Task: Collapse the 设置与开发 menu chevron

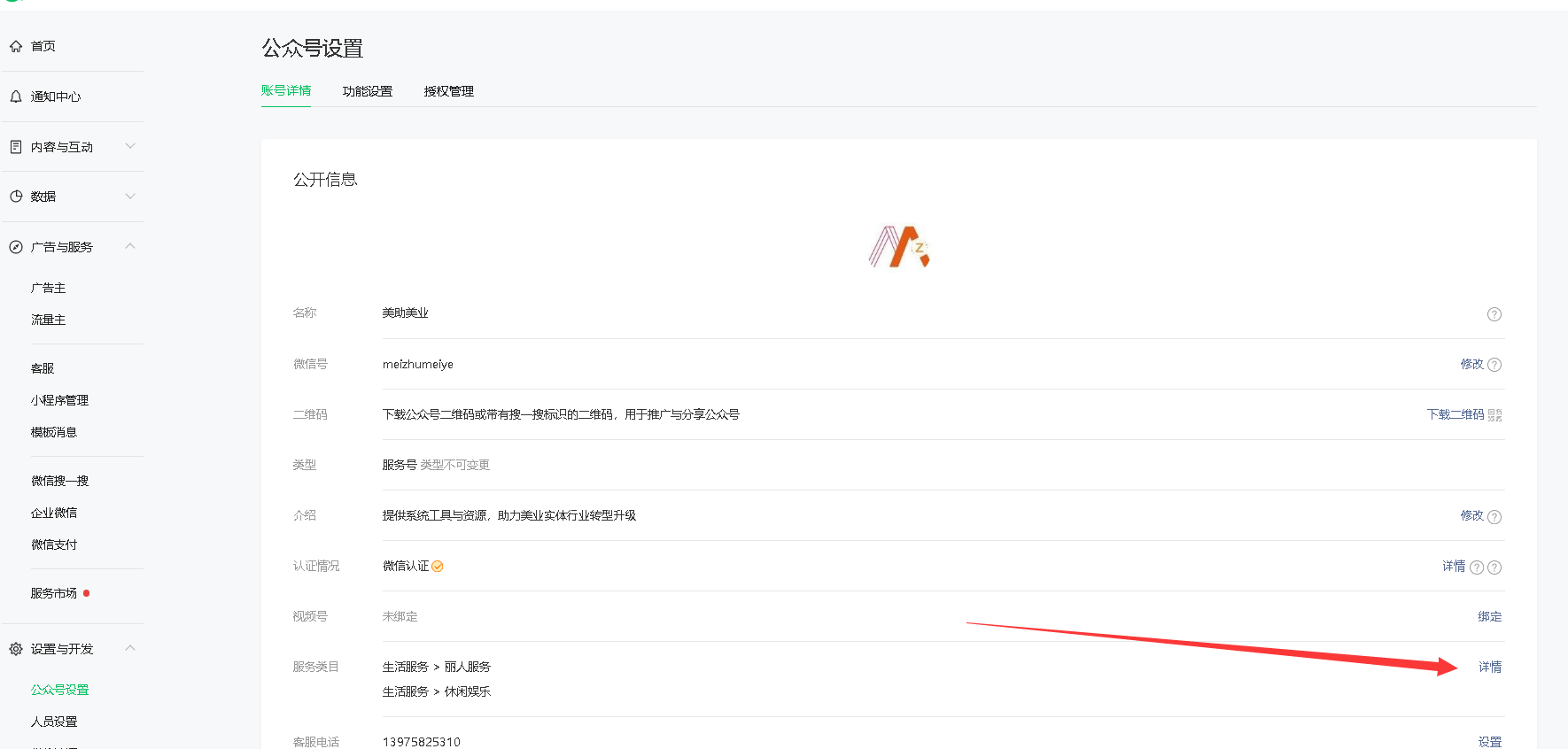Action: tap(130, 648)
